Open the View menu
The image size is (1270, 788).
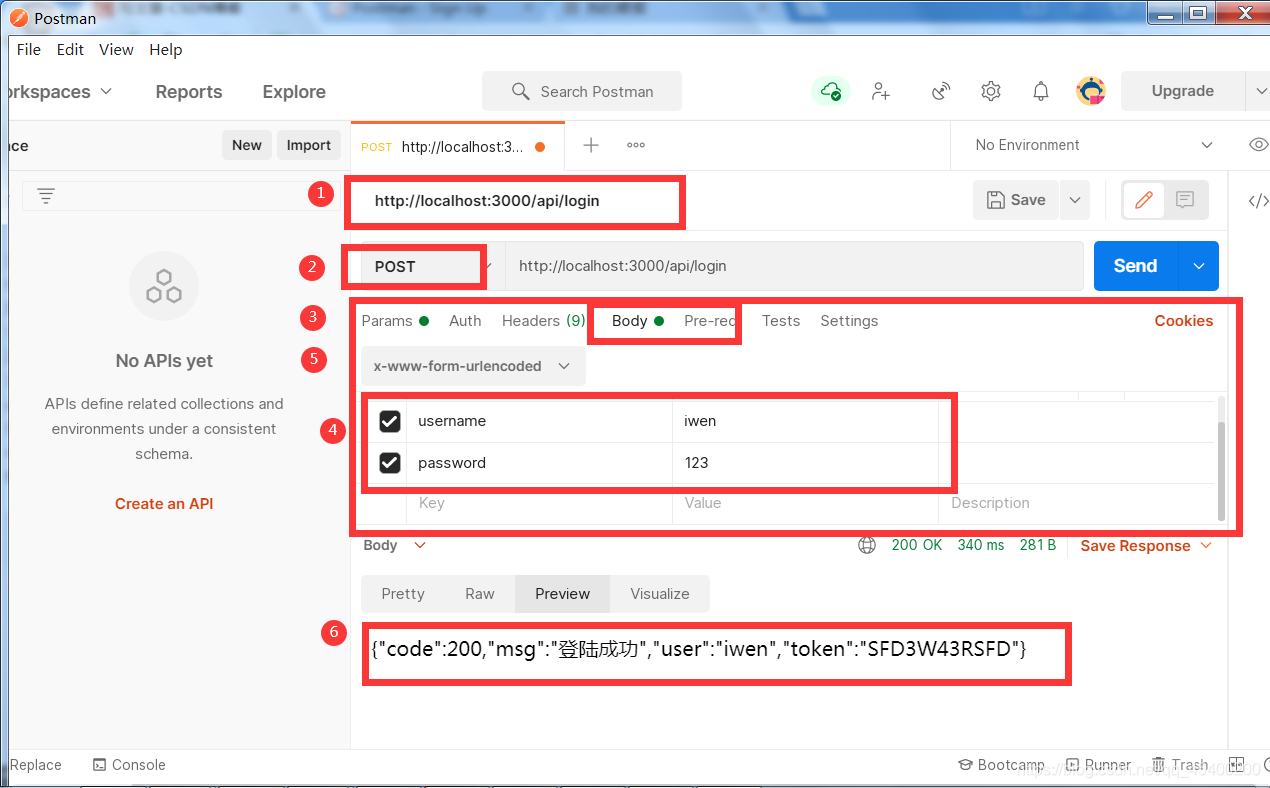click(x=116, y=50)
